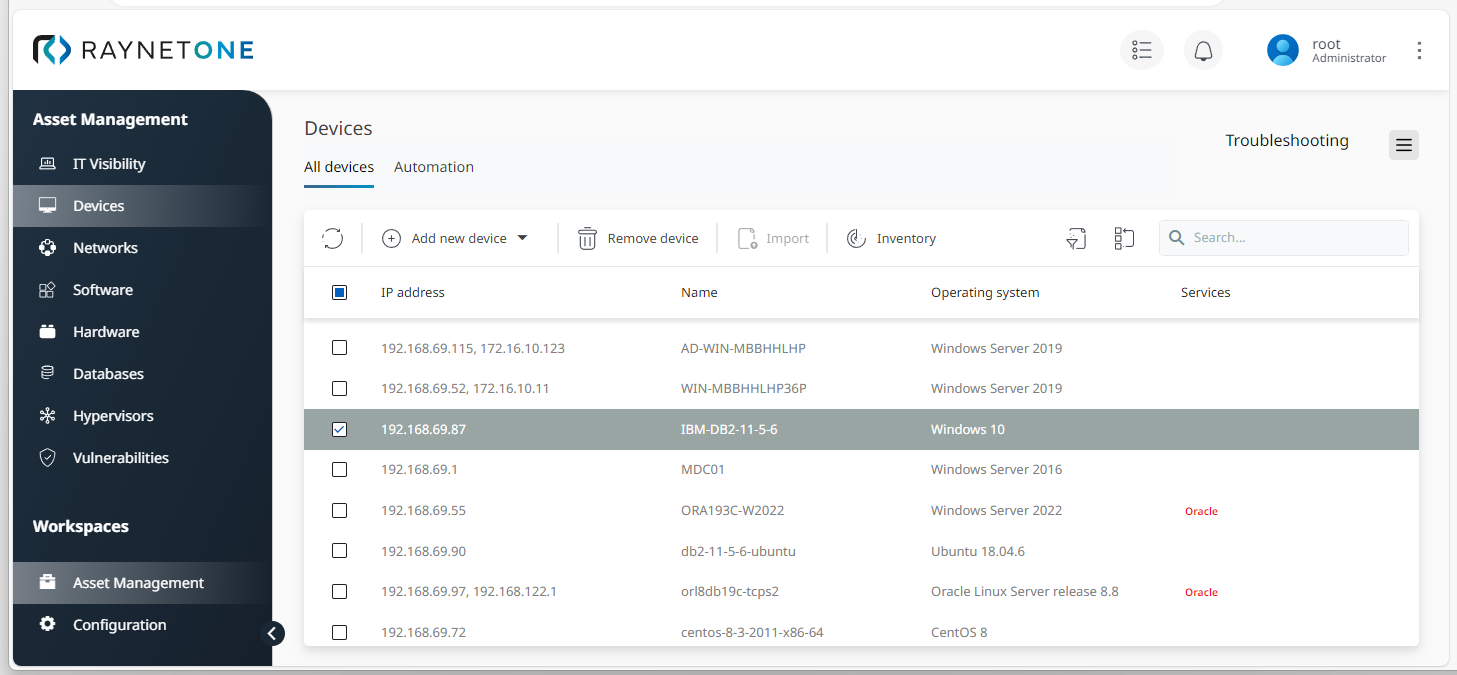Open the three-dot user options menu
This screenshot has height=675, width=1457.
tap(1419, 50)
